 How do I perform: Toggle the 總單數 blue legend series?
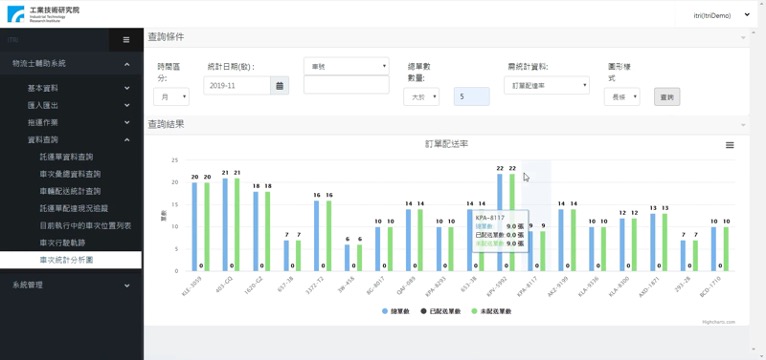click(396, 311)
